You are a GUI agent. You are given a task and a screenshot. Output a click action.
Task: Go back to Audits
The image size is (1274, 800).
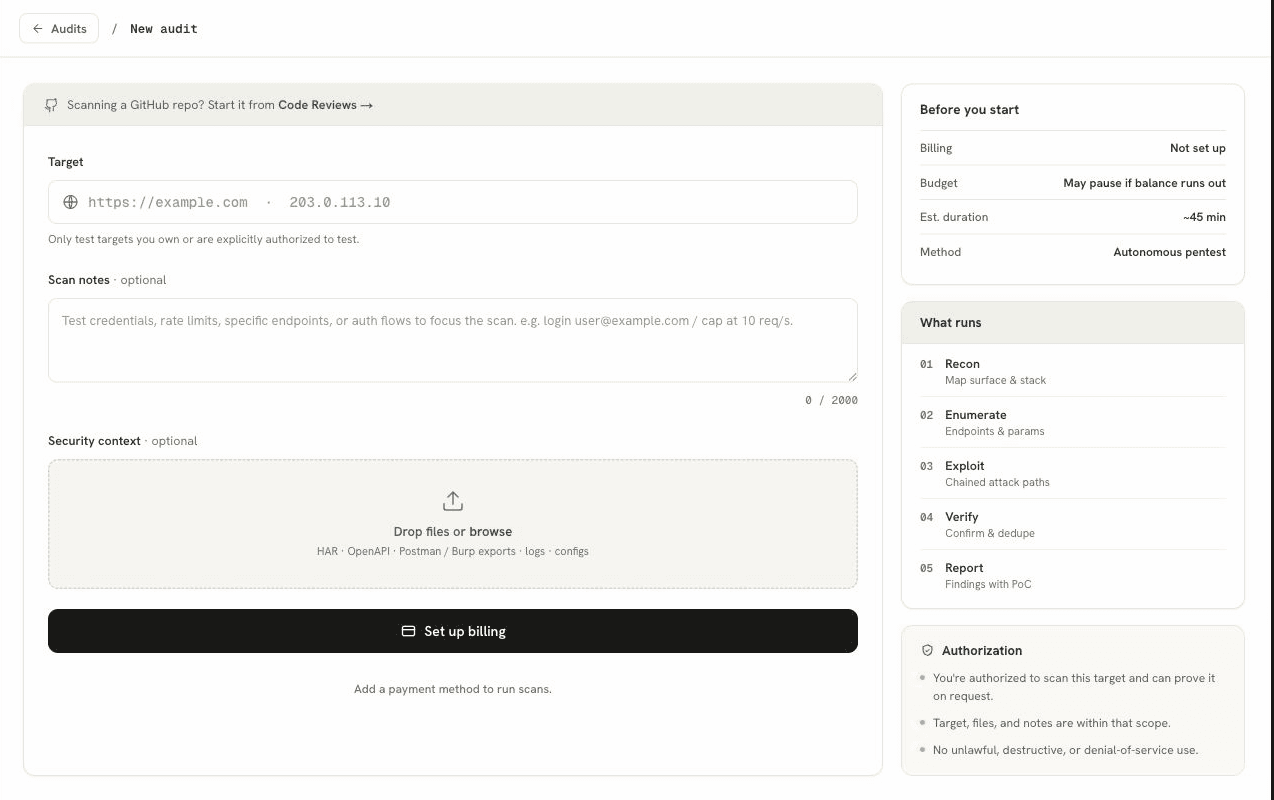(59, 29)
